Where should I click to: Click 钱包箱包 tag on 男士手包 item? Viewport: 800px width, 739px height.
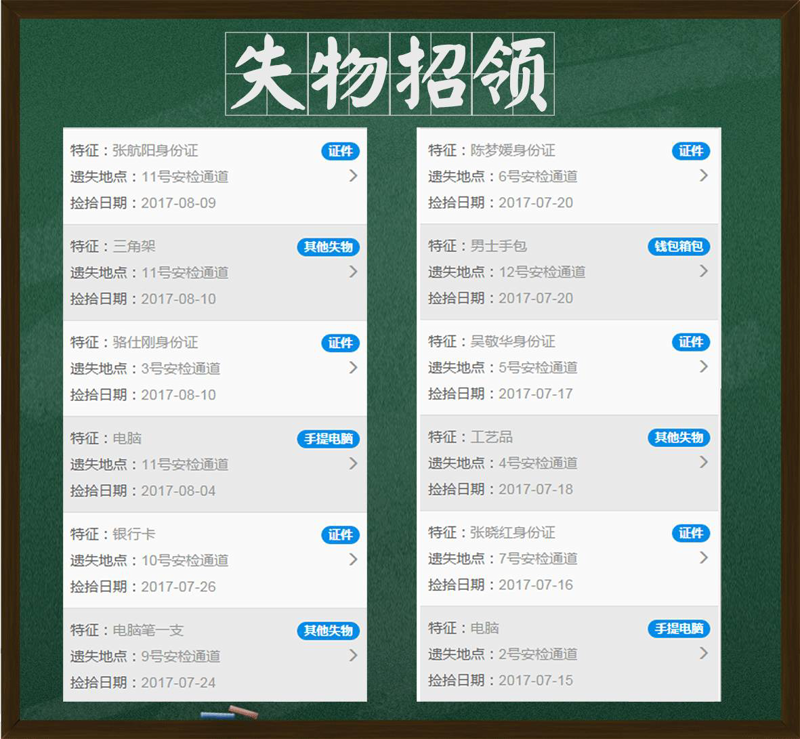[679, 247]
